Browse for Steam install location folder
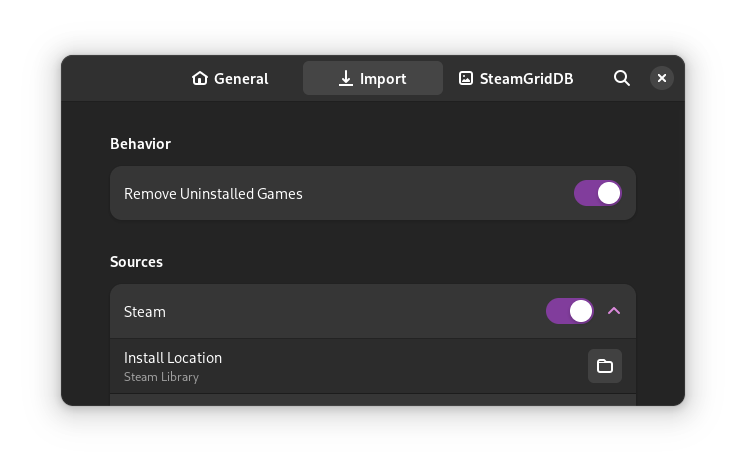 (605, 366)
